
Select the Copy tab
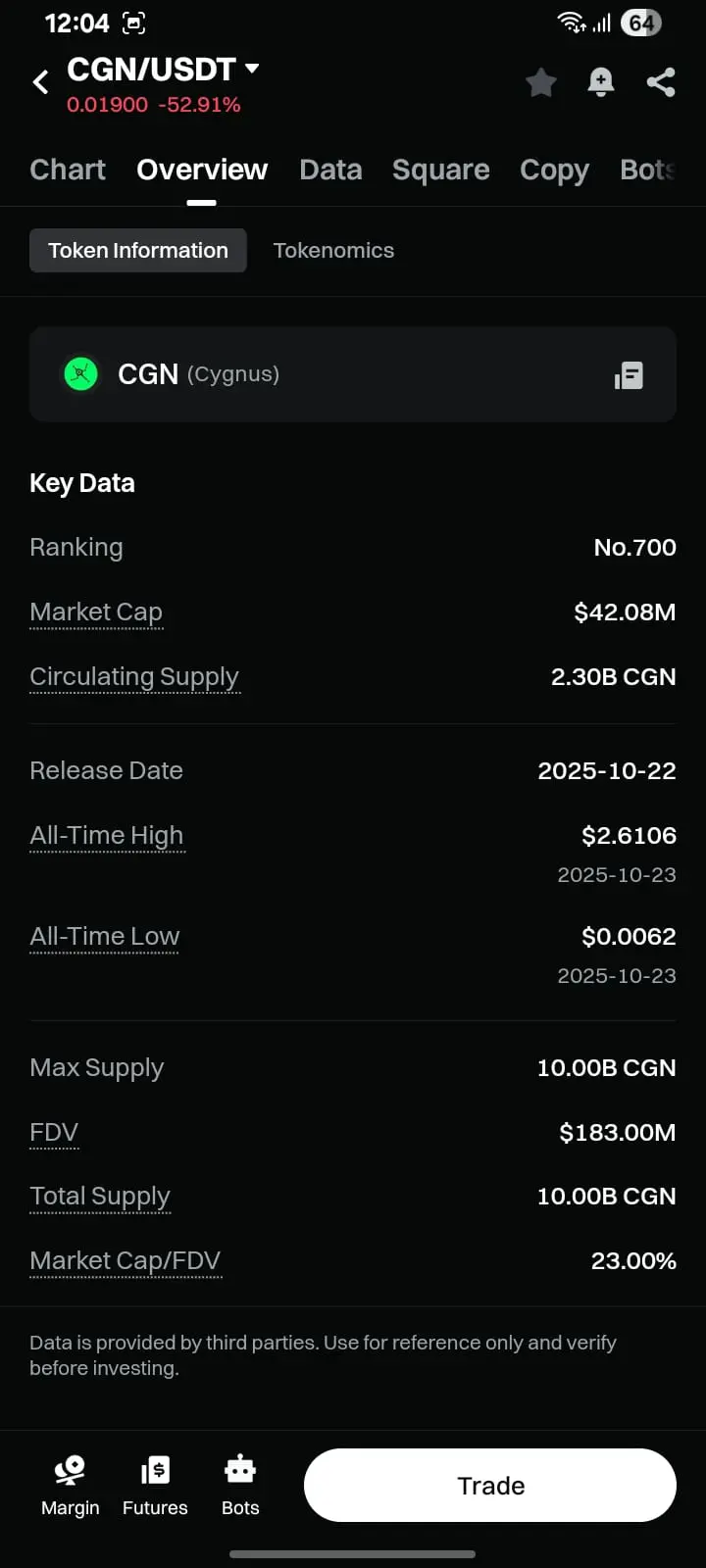[554, 170]
